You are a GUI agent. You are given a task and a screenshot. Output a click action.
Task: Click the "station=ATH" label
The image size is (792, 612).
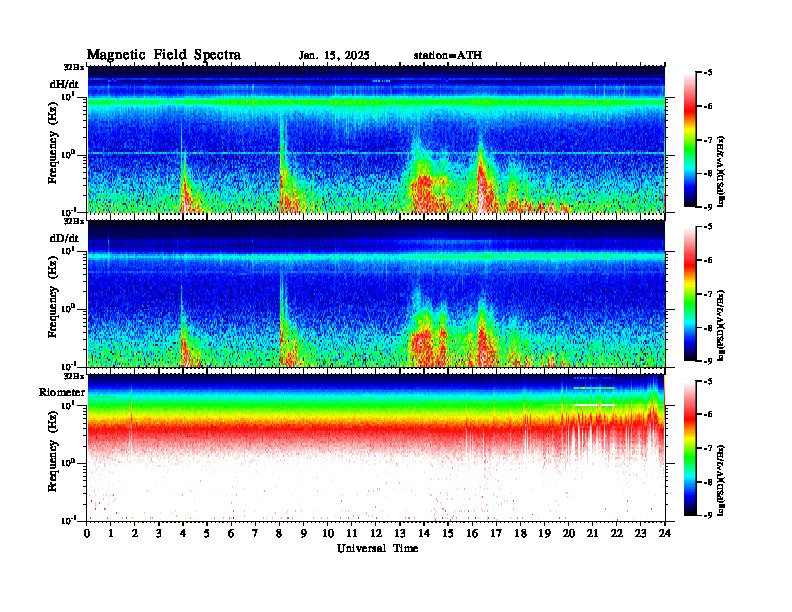coord(448,56)
